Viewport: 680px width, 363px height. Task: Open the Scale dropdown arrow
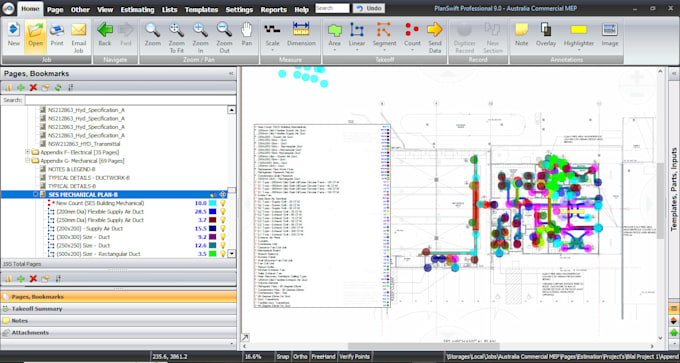pyautogui.click(x=272, y=50)
